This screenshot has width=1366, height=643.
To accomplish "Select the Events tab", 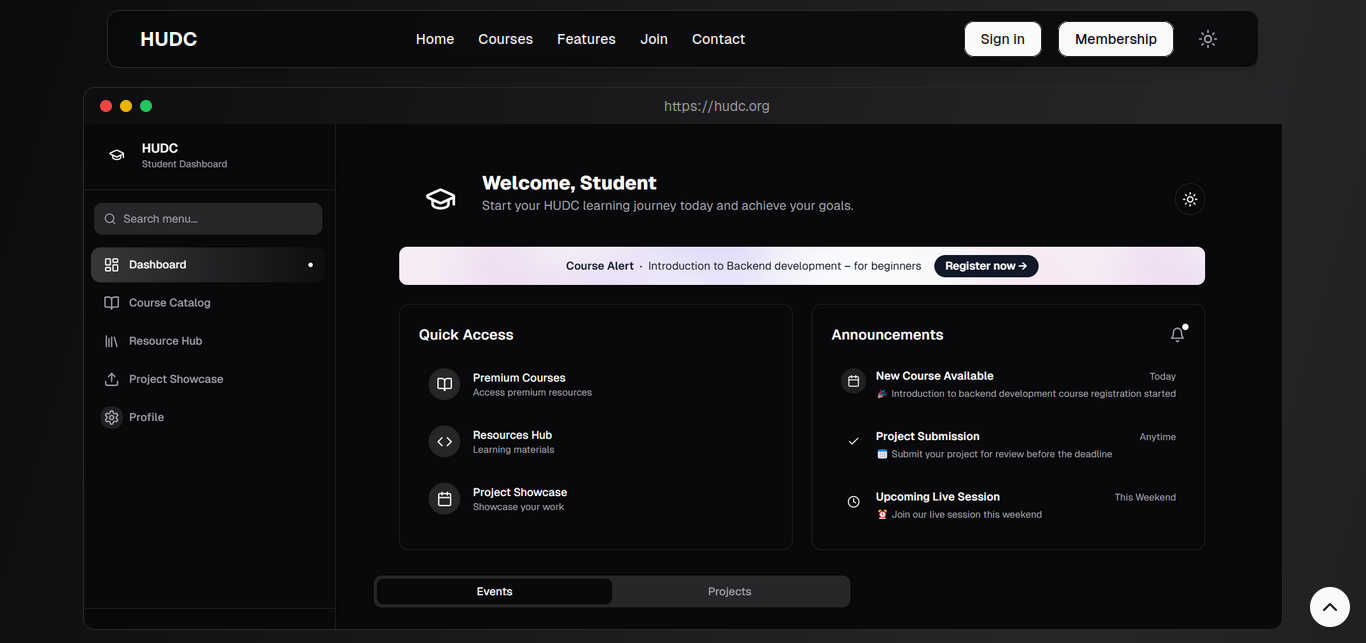I will (x=494, y=591).
